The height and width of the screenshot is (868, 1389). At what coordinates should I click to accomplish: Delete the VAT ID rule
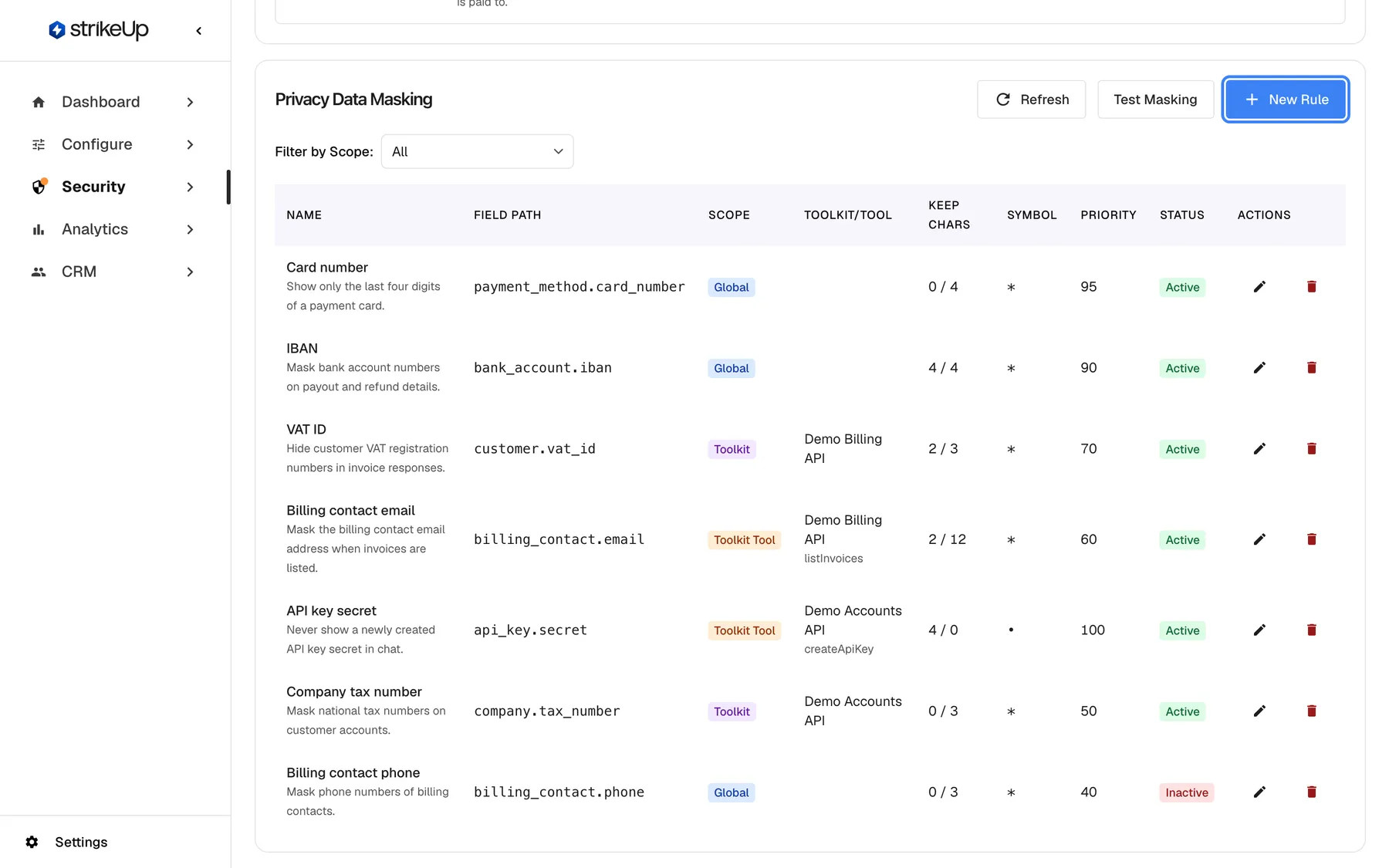pos(1311,449)
